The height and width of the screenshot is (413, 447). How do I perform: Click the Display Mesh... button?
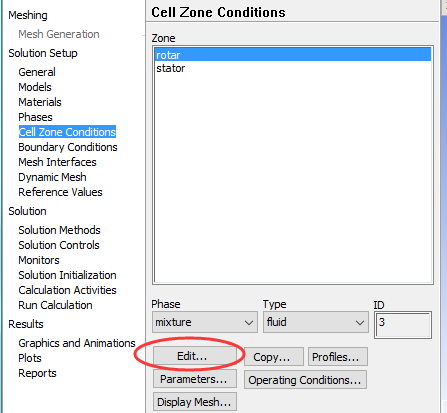[x=195, y=402]
